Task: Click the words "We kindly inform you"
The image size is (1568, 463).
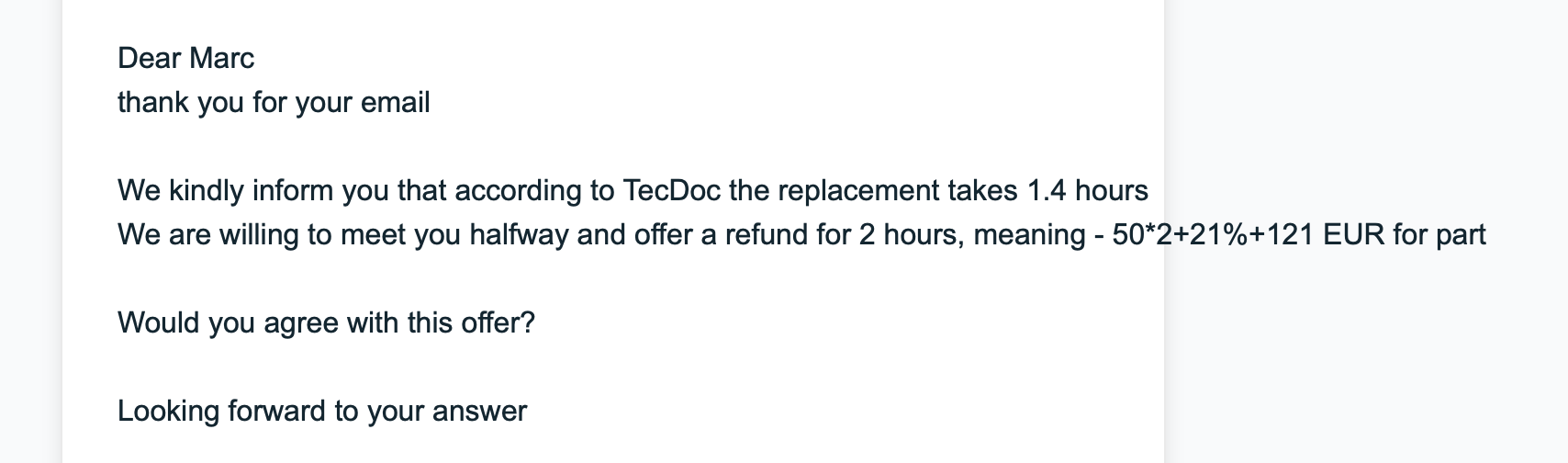Action: 225,190
